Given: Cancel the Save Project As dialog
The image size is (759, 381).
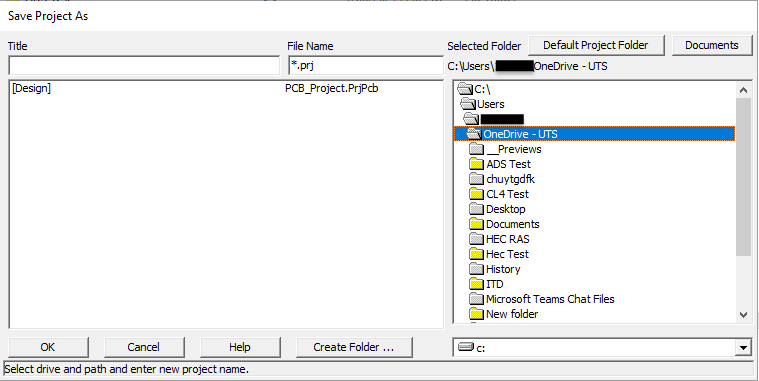Looking at the screenshot, I should (144, 347).
